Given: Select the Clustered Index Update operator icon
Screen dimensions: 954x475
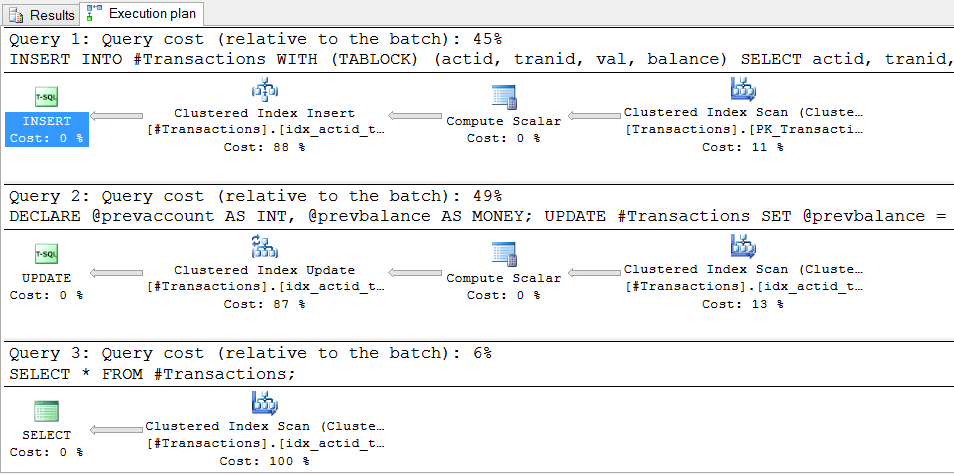Looking at the screenshot, I should (x=265, y=248).
